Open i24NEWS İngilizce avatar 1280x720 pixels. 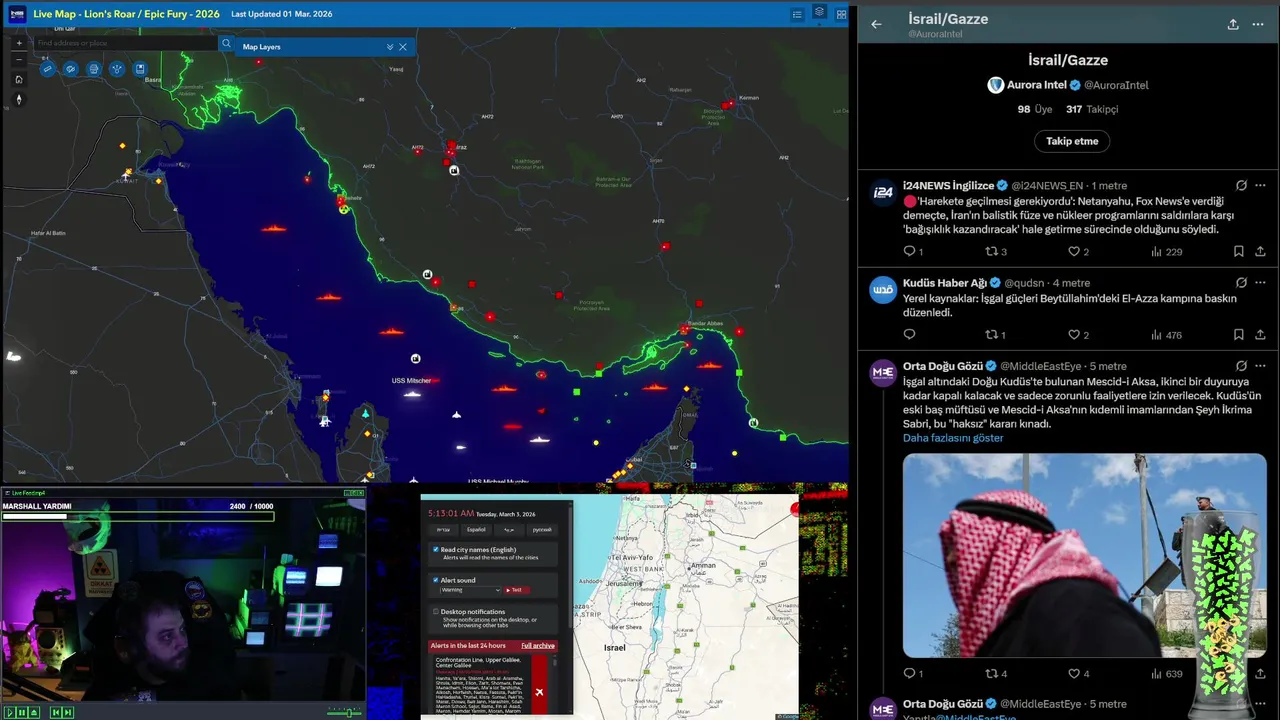pyautogui.click(x=883, y=194)
